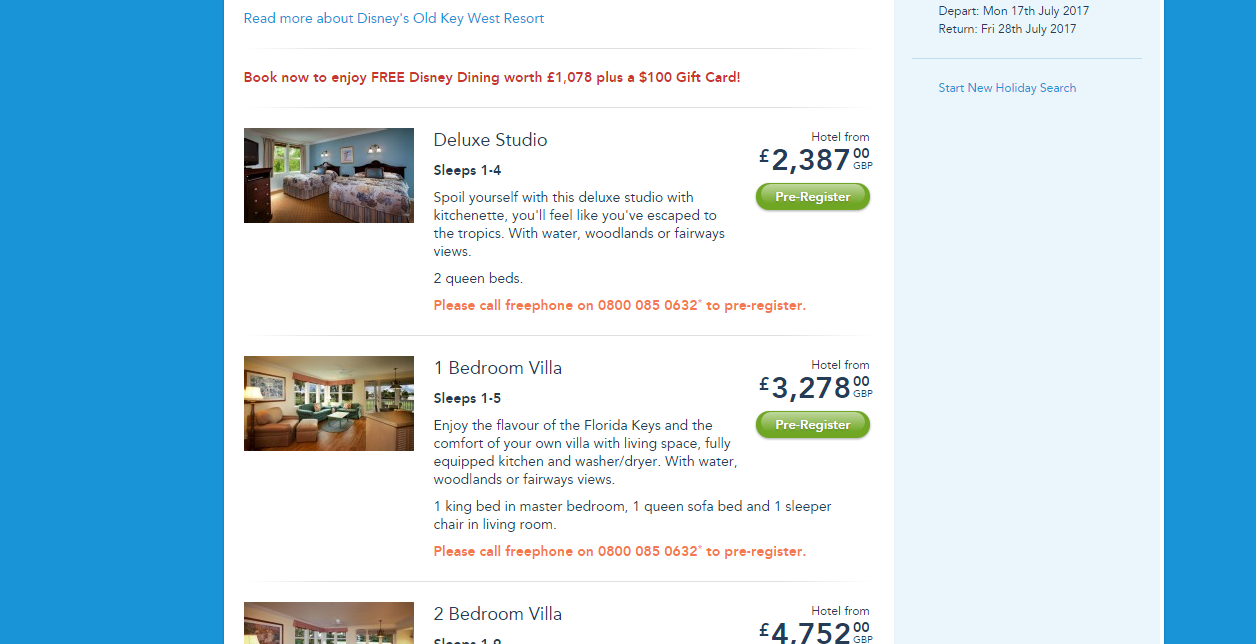This screenshot has width=1256, height=644.
Task: Open the 2 Bedroom Villa room thumbnail
Action: (329, 623)
